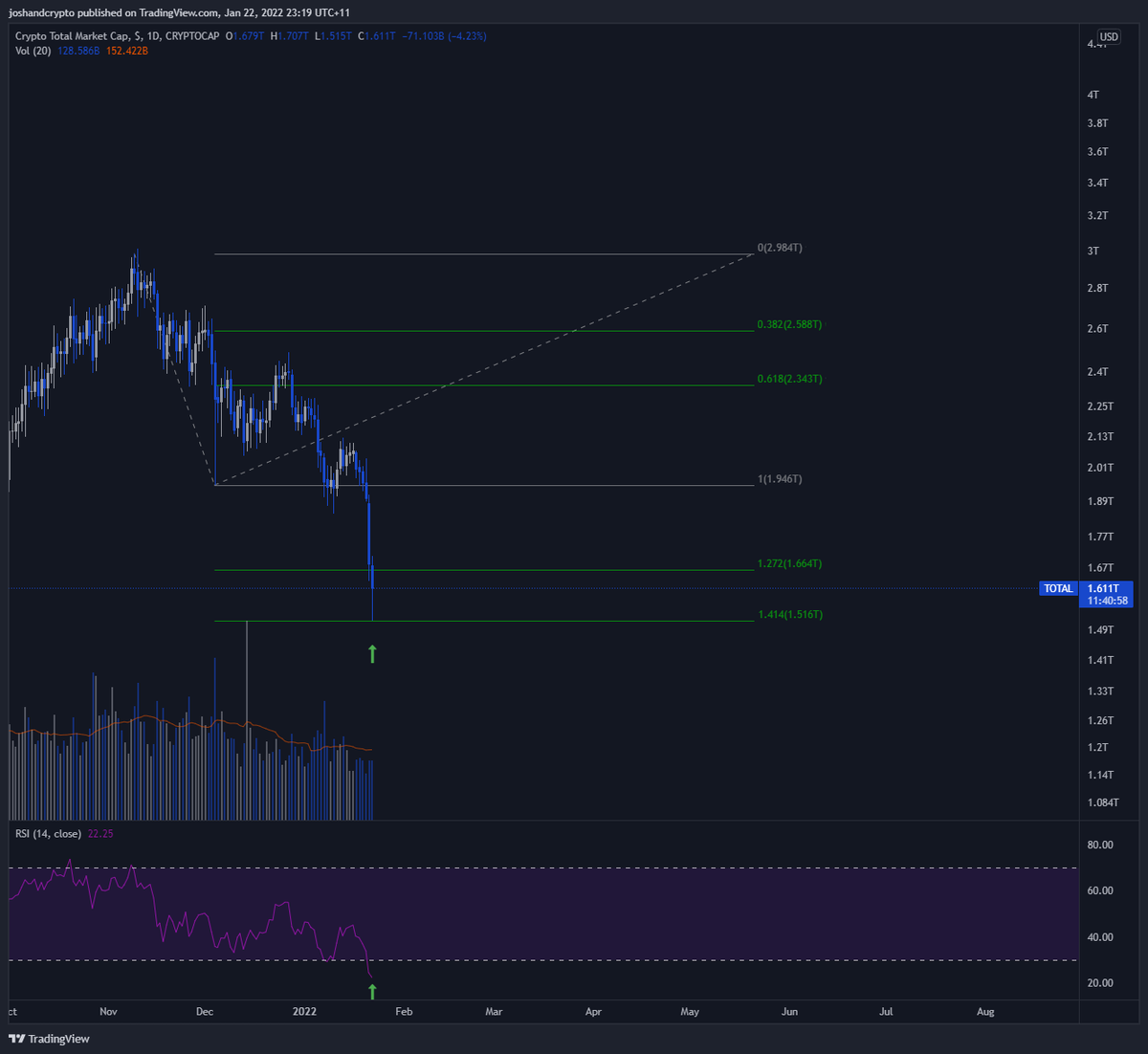
Task: Click the 2.8T price axis label
Action: pos(1097,288)
